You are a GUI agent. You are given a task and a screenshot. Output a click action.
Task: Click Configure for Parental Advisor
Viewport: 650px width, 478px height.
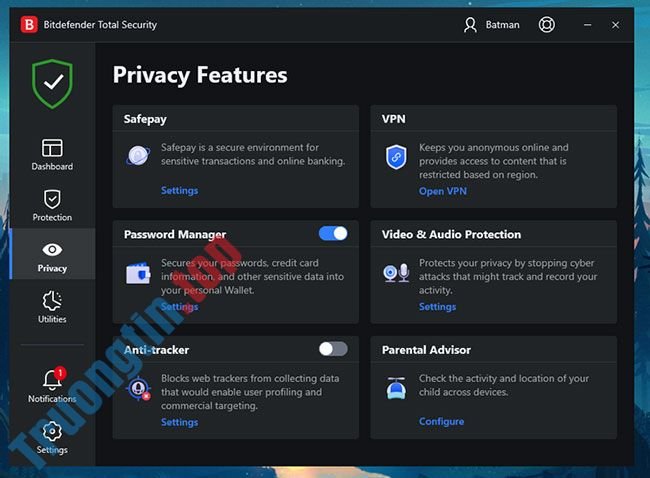pyautogui.click(x=441, y=422)
